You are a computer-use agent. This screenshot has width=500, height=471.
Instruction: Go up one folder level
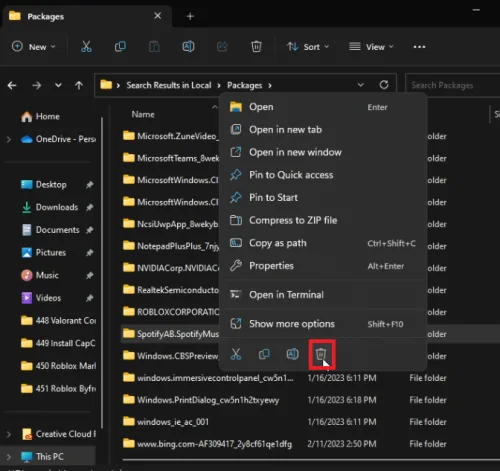[79, 85]
